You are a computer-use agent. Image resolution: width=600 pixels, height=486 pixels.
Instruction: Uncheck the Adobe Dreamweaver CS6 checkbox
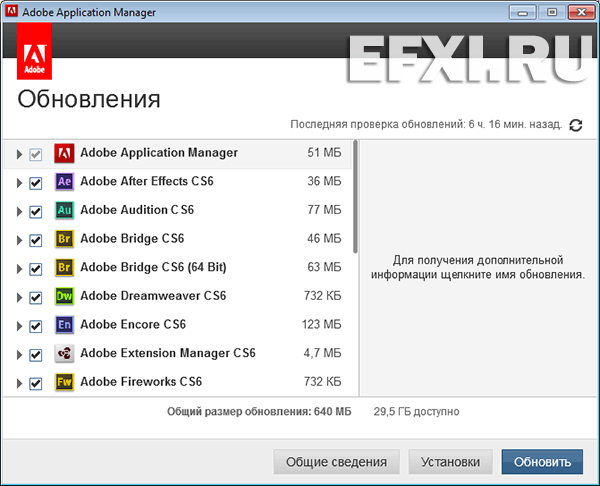point(36,298)
